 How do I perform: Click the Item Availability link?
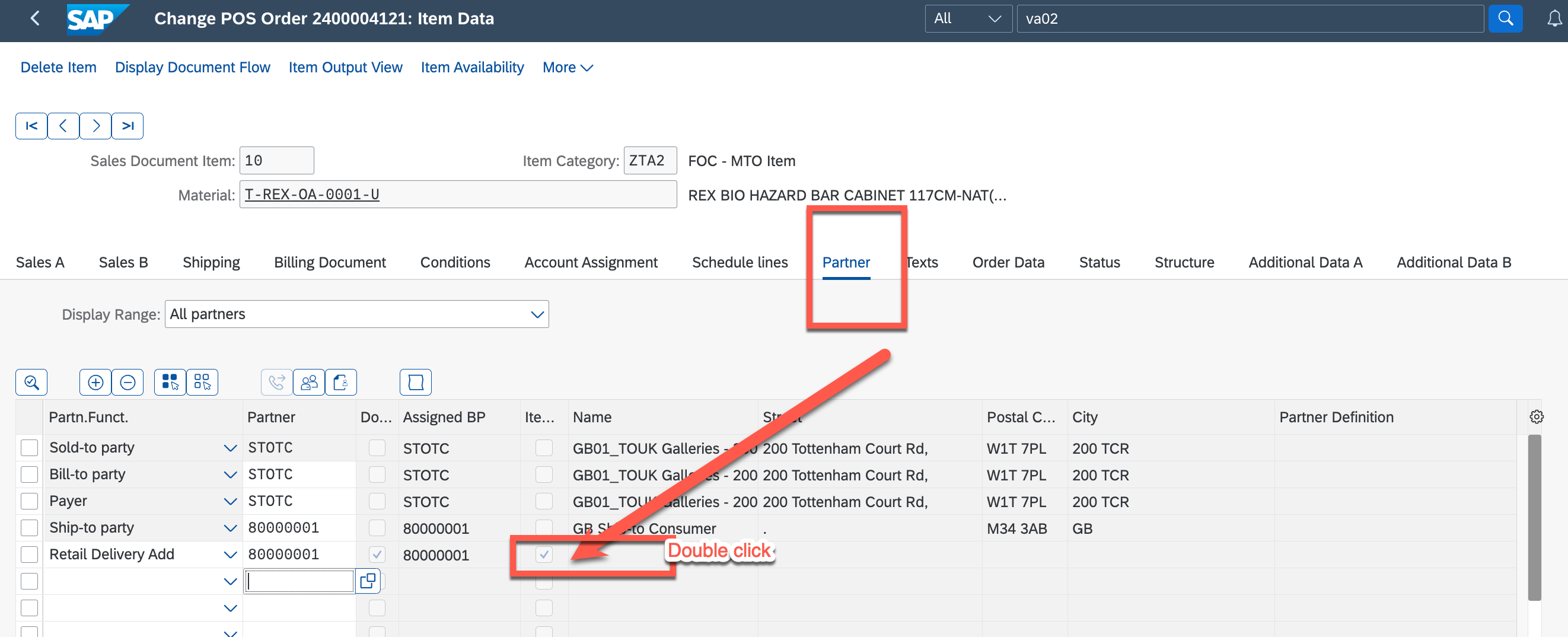(471, 68)
